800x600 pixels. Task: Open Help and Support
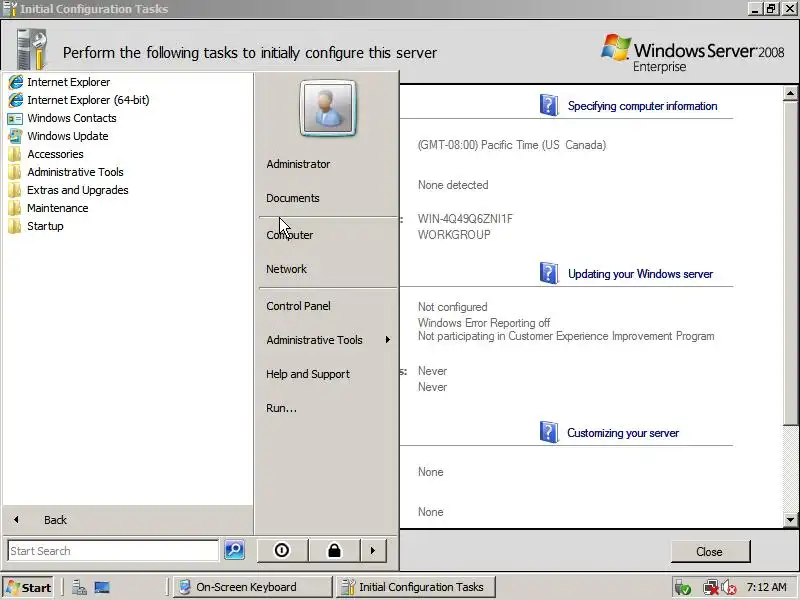[x=308, y=374]
